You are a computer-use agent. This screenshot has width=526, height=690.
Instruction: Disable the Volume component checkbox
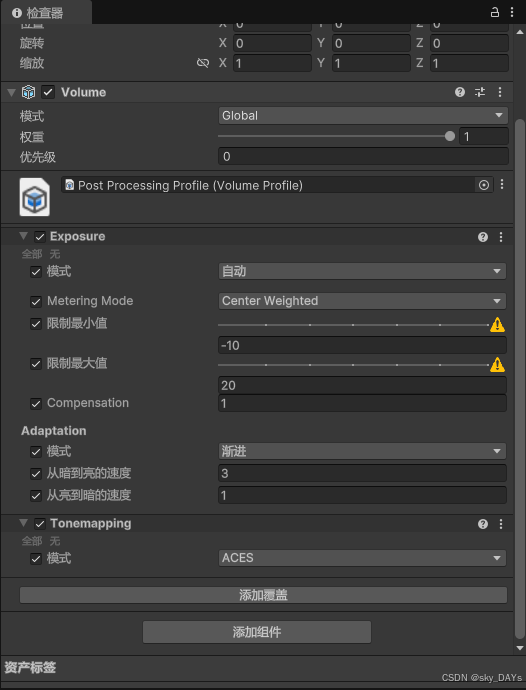[48, 92]
